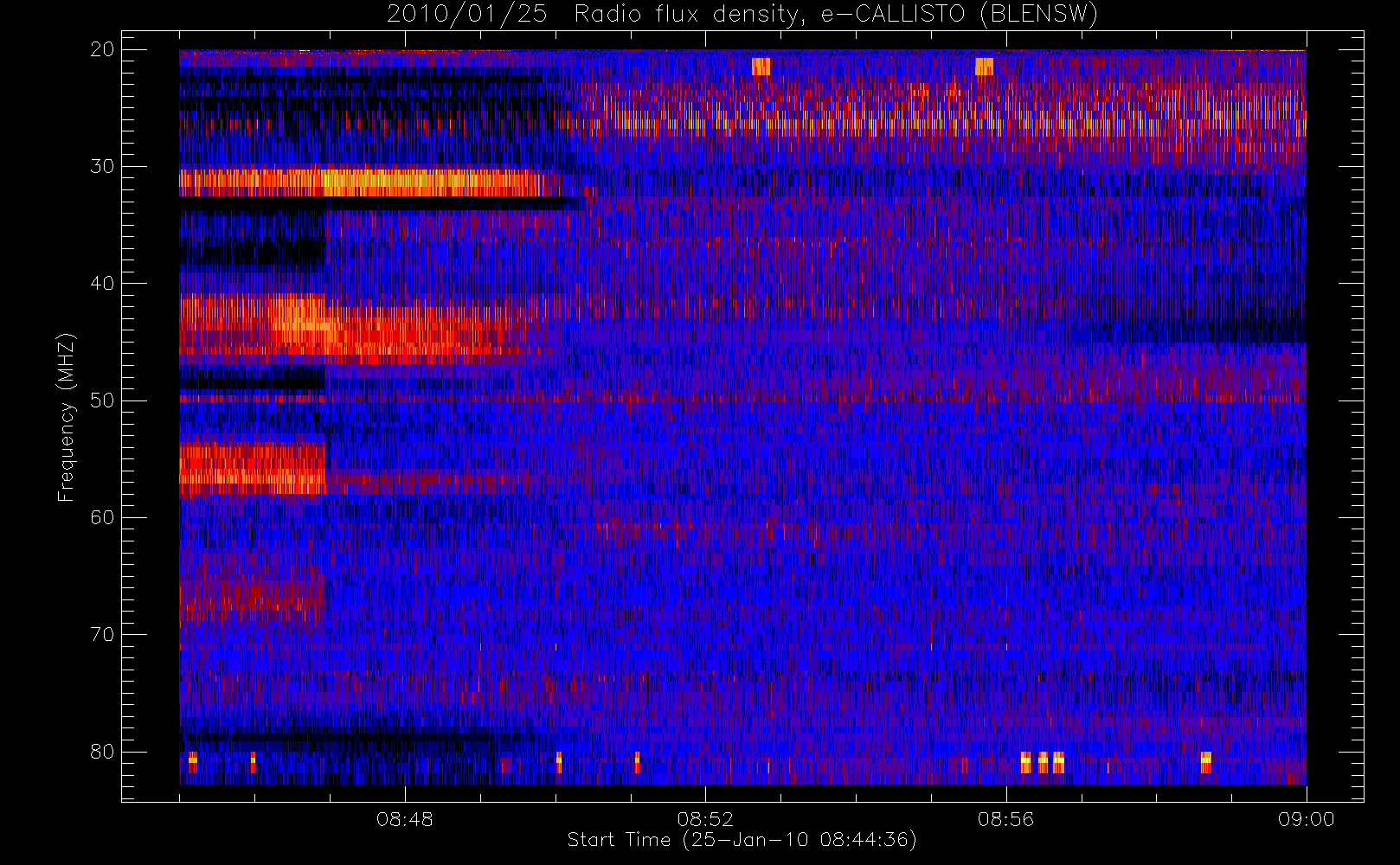
Task: Click the 30 frequency tick label
Action: click(103, 166)
